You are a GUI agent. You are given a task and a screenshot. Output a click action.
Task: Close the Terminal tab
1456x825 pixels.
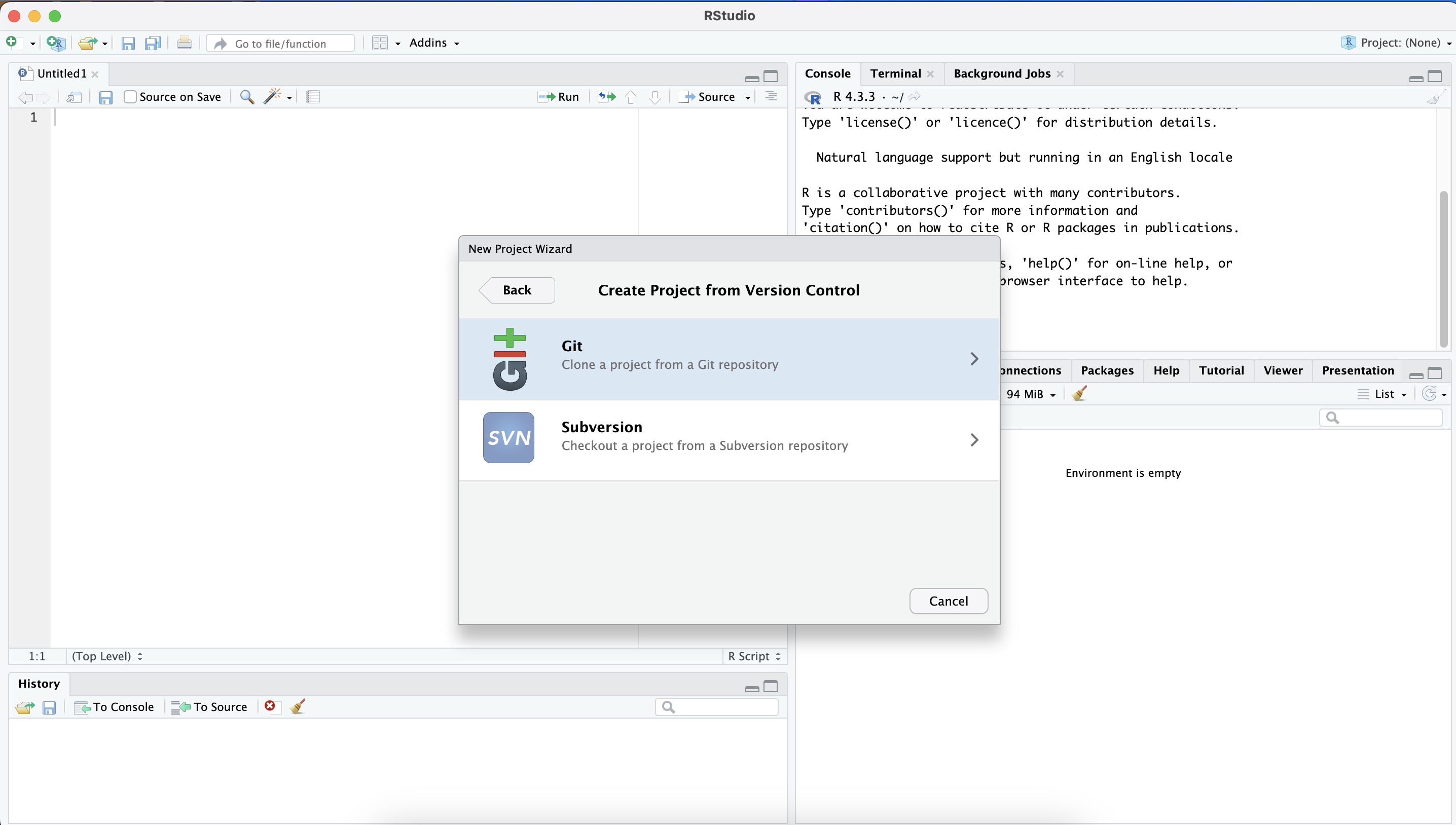coord(930,74)
